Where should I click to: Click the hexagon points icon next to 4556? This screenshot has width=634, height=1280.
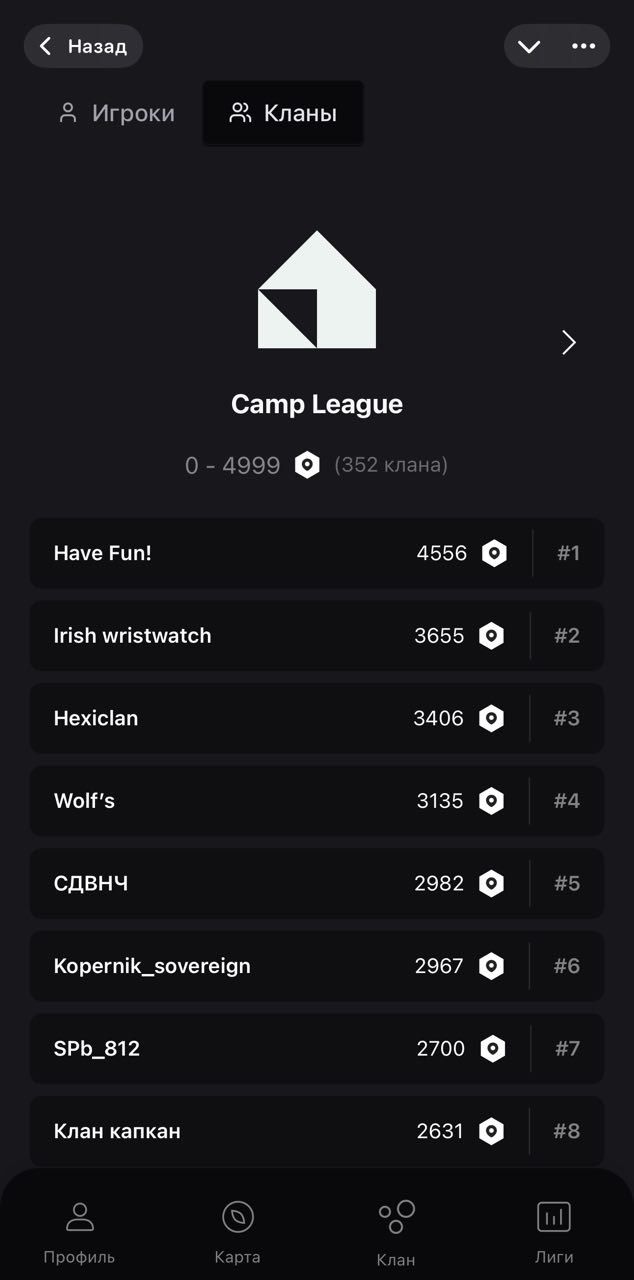click(x=494, y=553)
